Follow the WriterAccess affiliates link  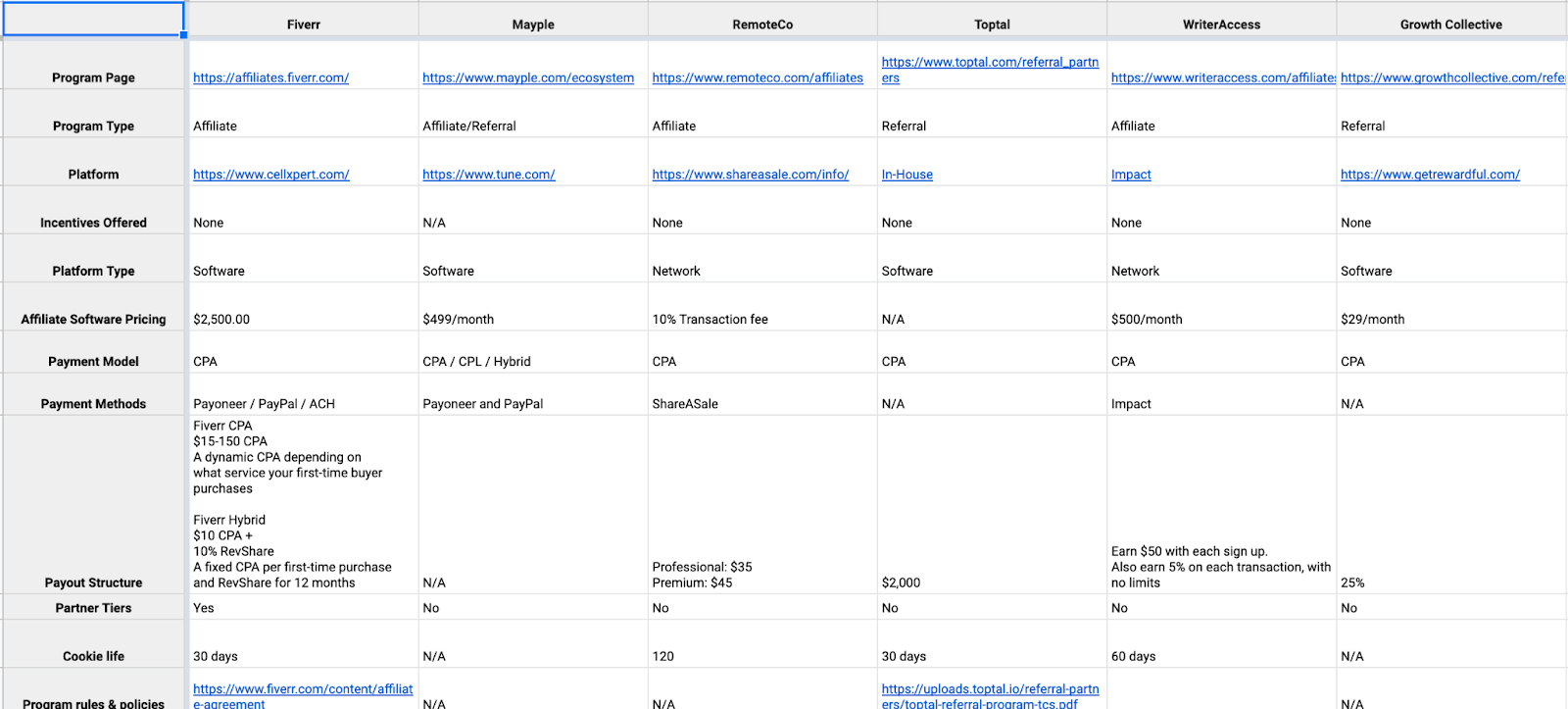coord(1222,78)
